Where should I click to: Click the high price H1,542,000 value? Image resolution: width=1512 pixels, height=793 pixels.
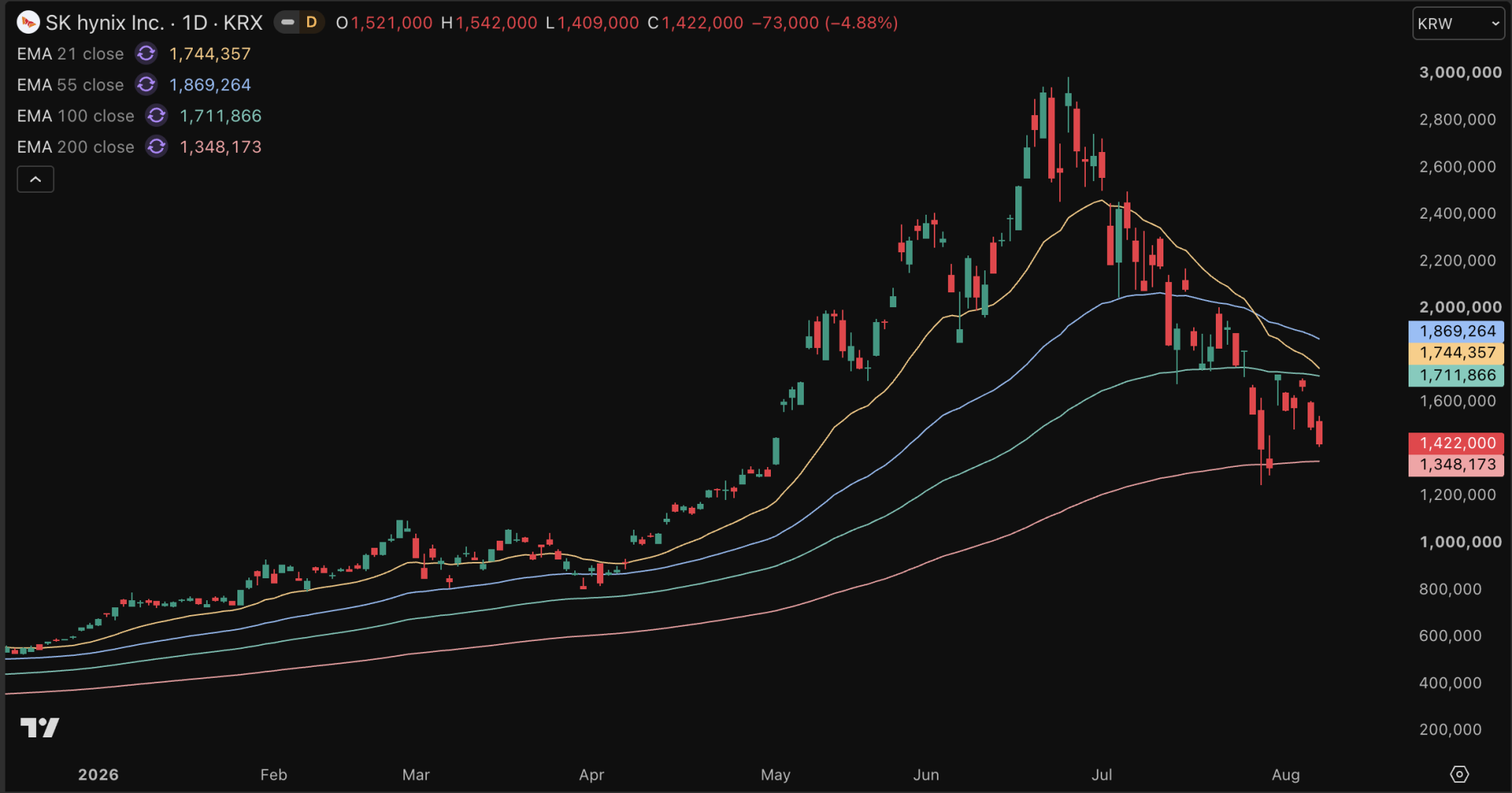click(x=489, y=23)
